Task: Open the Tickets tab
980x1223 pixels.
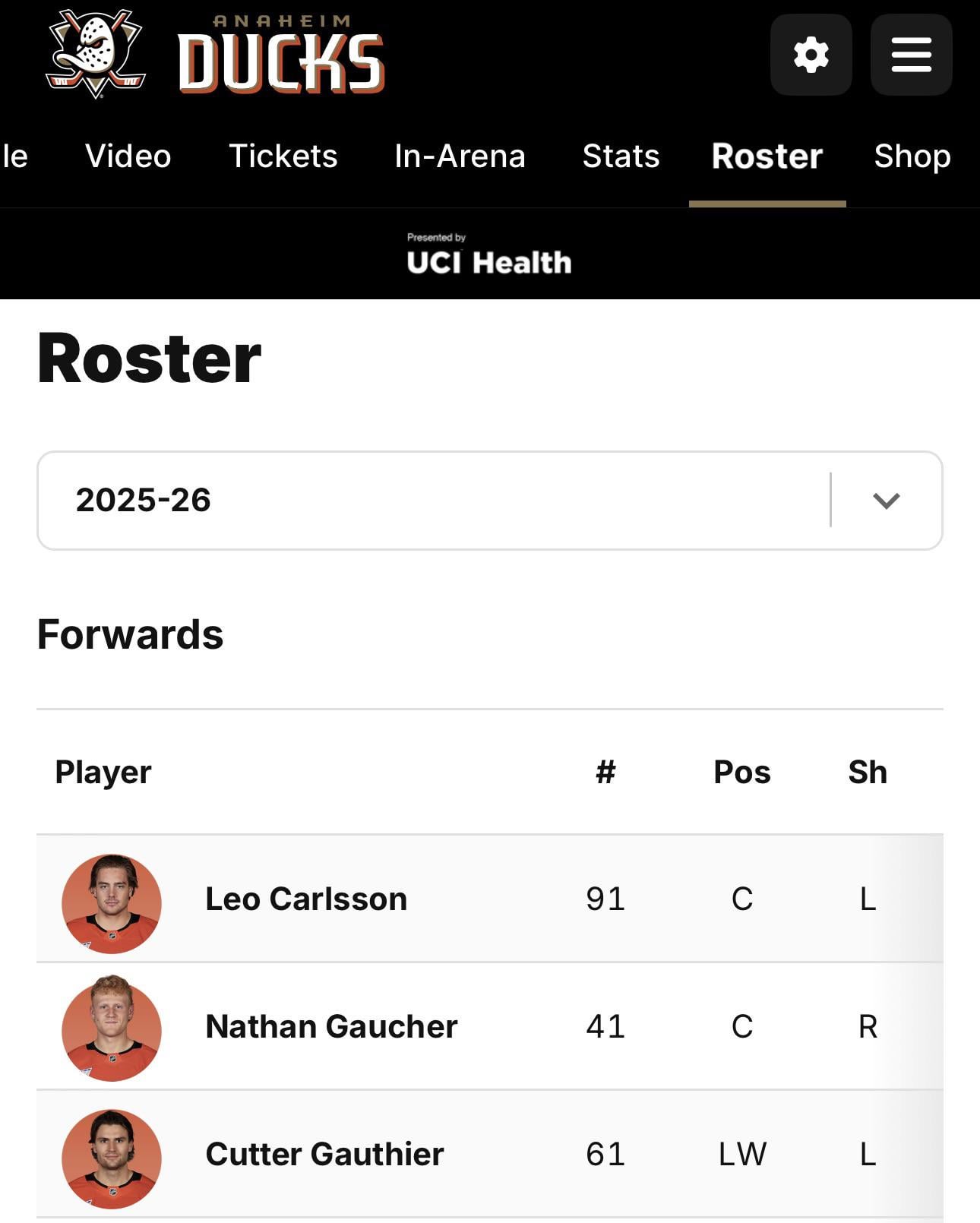Action: (x=283, y=156)
